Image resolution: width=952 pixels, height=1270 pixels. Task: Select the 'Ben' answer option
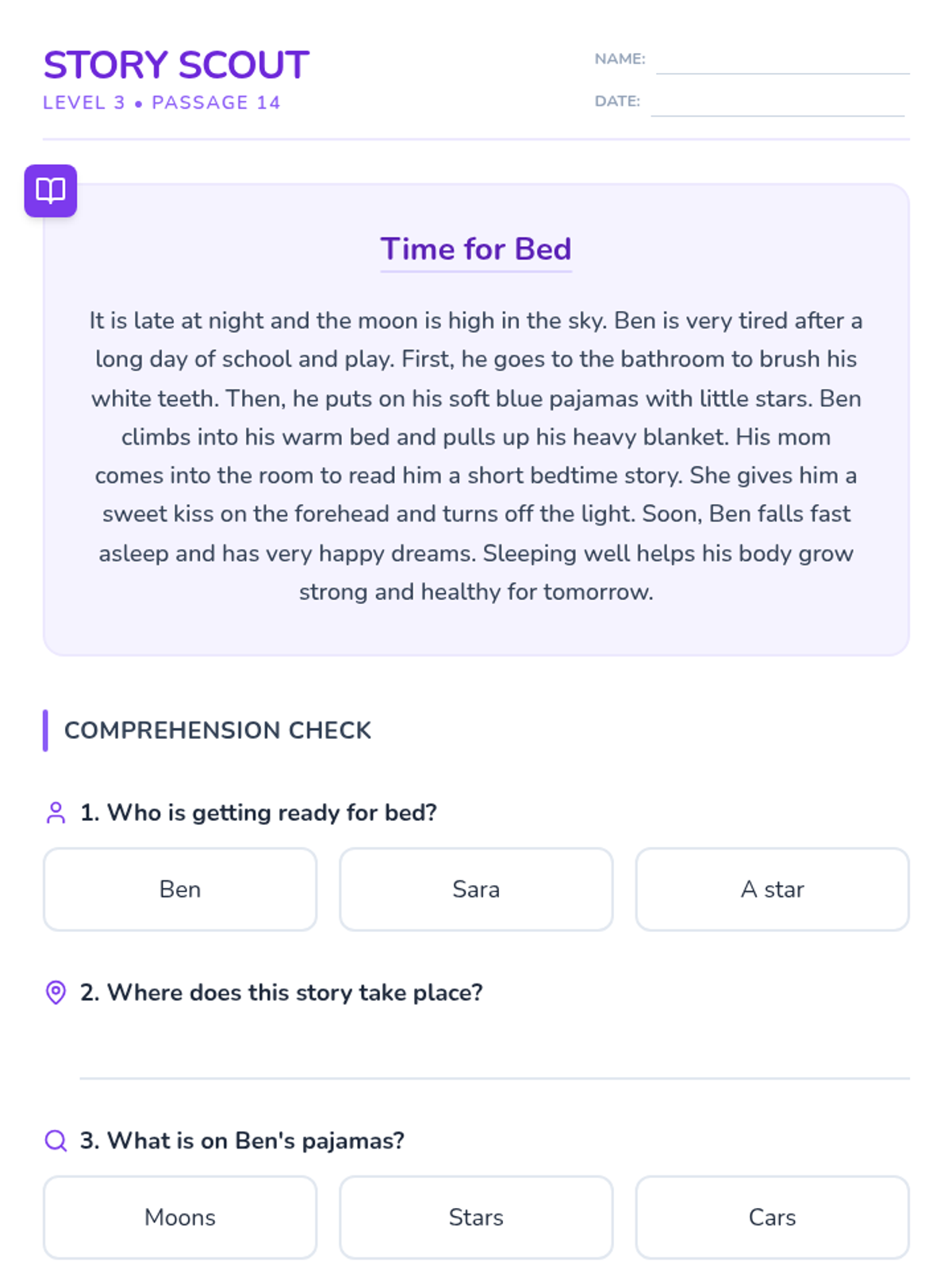click(180, 889)
